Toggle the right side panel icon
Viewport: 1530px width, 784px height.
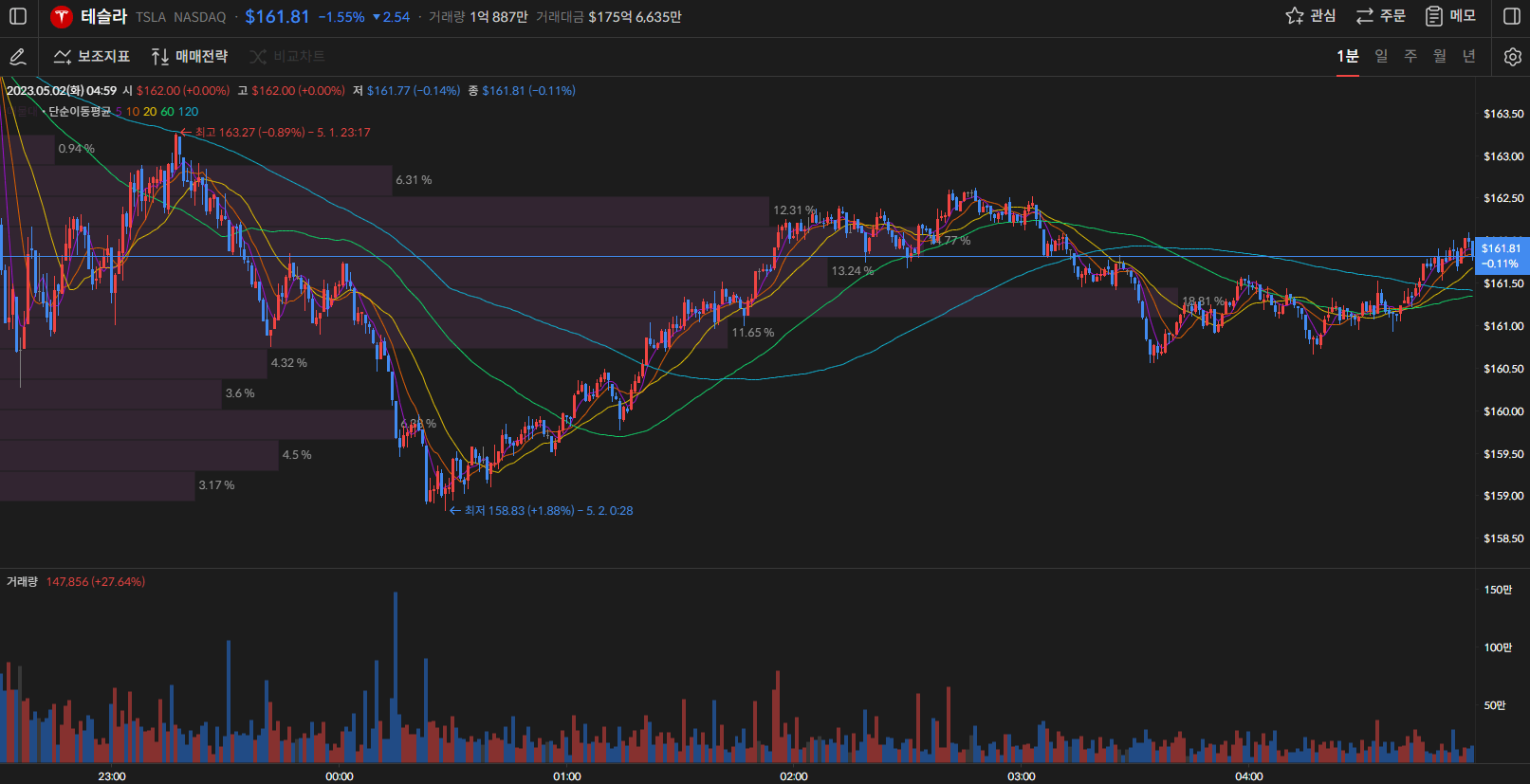point(1512,16)
